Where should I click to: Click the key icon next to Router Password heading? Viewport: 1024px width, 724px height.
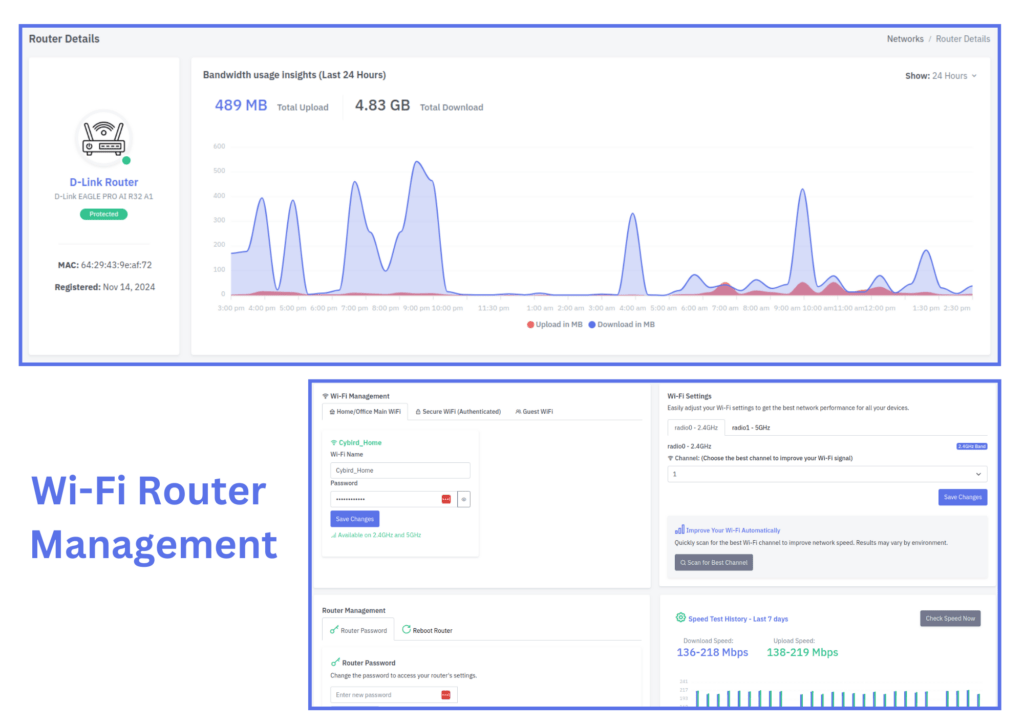335,662
